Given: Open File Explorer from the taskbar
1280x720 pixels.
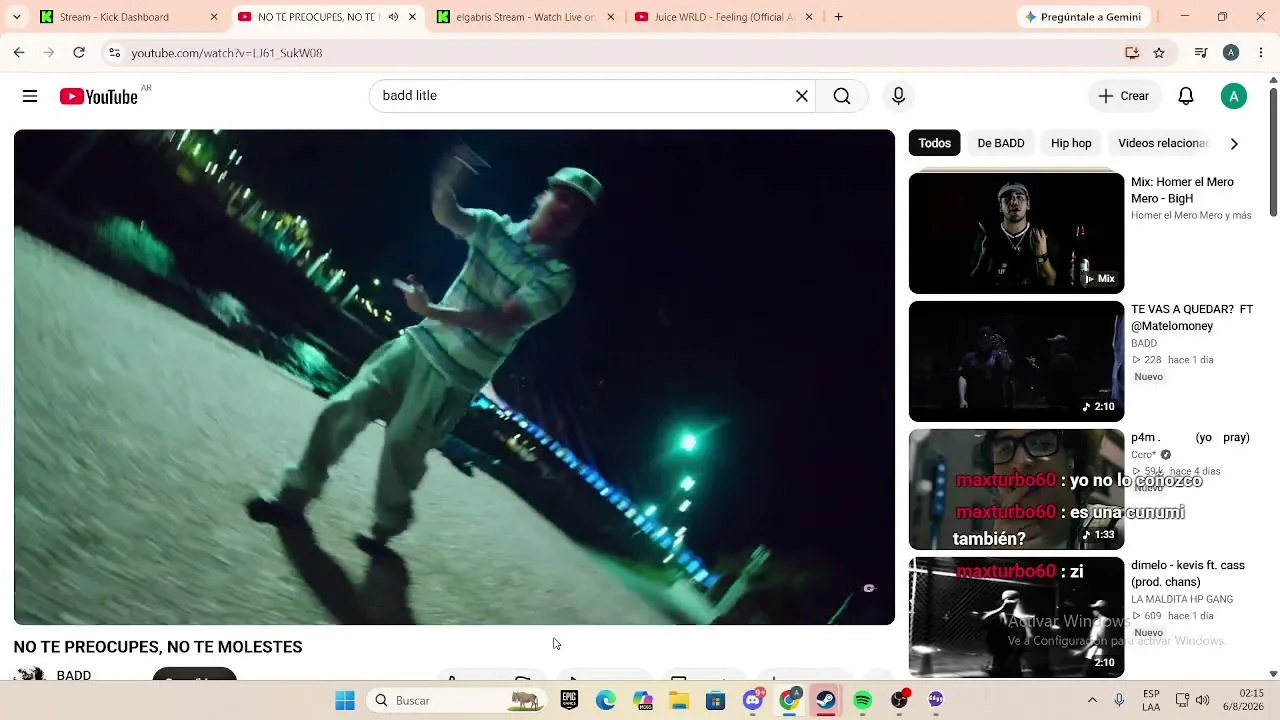Looking at the screenshot, I should point(679,700).
